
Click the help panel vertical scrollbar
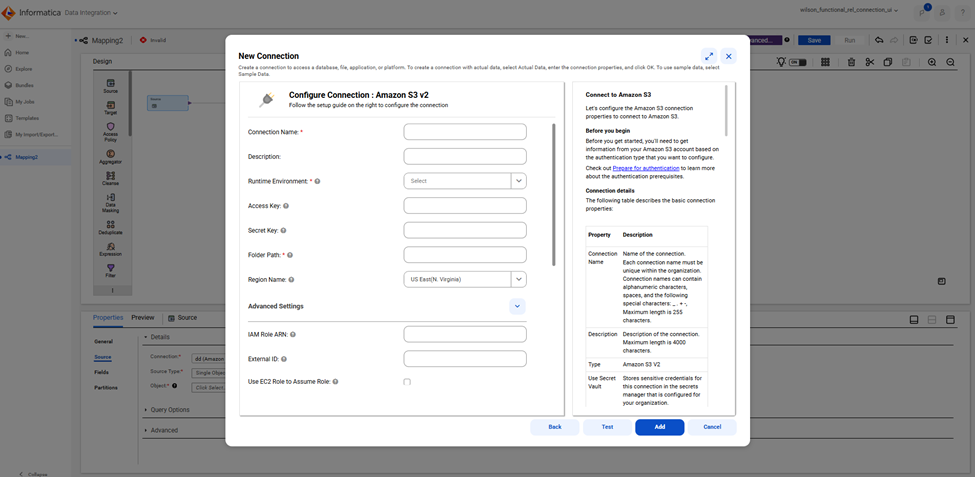coord(726,111)
